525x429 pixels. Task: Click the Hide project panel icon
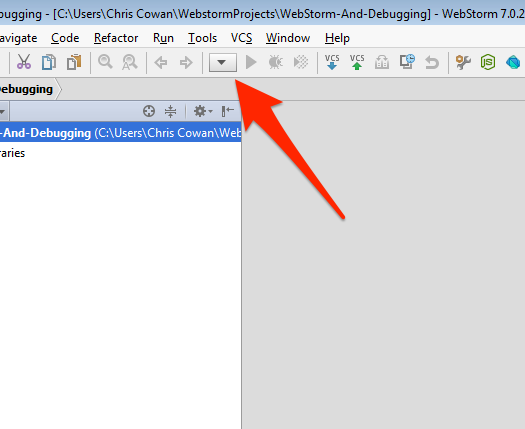click(x=228, y=111)
